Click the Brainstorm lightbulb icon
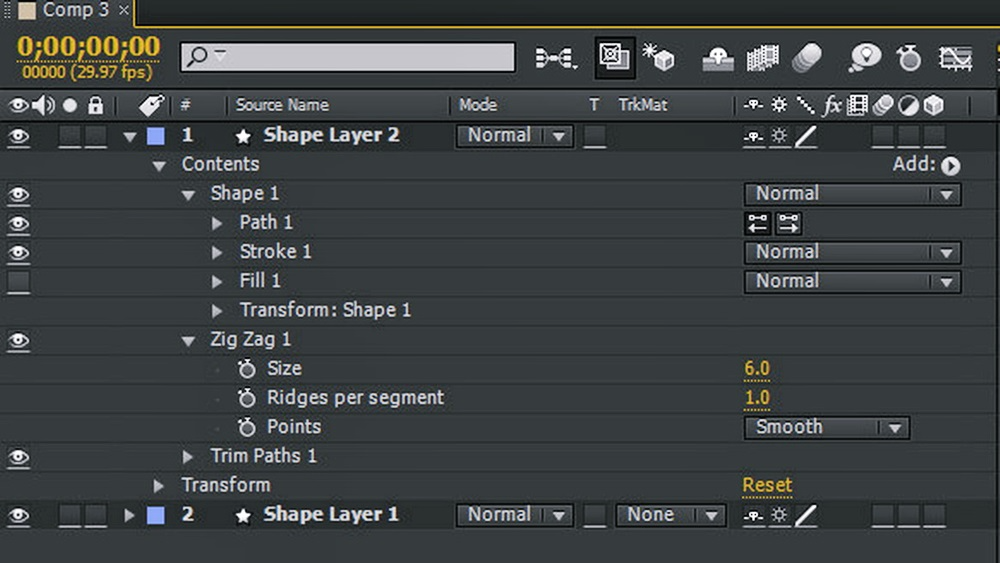Viewport: 1000px width, 563px height. pyautogui.click(x=864, y=58)
